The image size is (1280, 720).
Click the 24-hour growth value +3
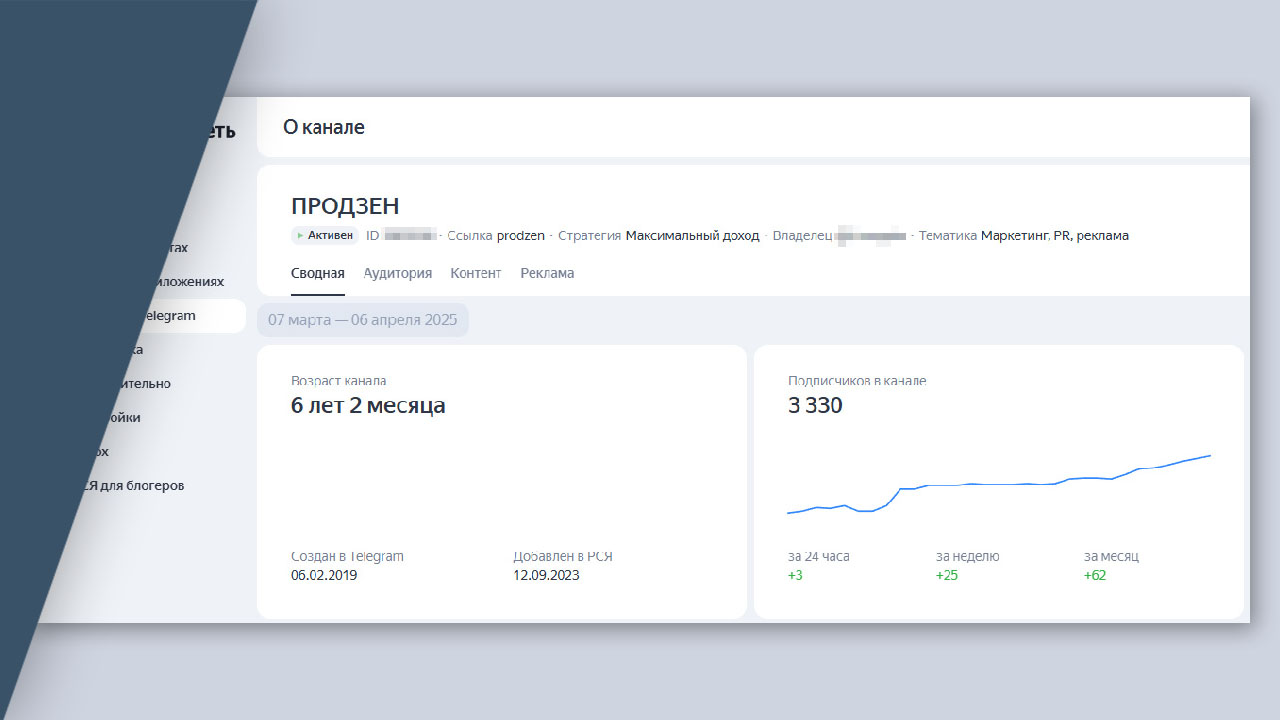point(795,575)
